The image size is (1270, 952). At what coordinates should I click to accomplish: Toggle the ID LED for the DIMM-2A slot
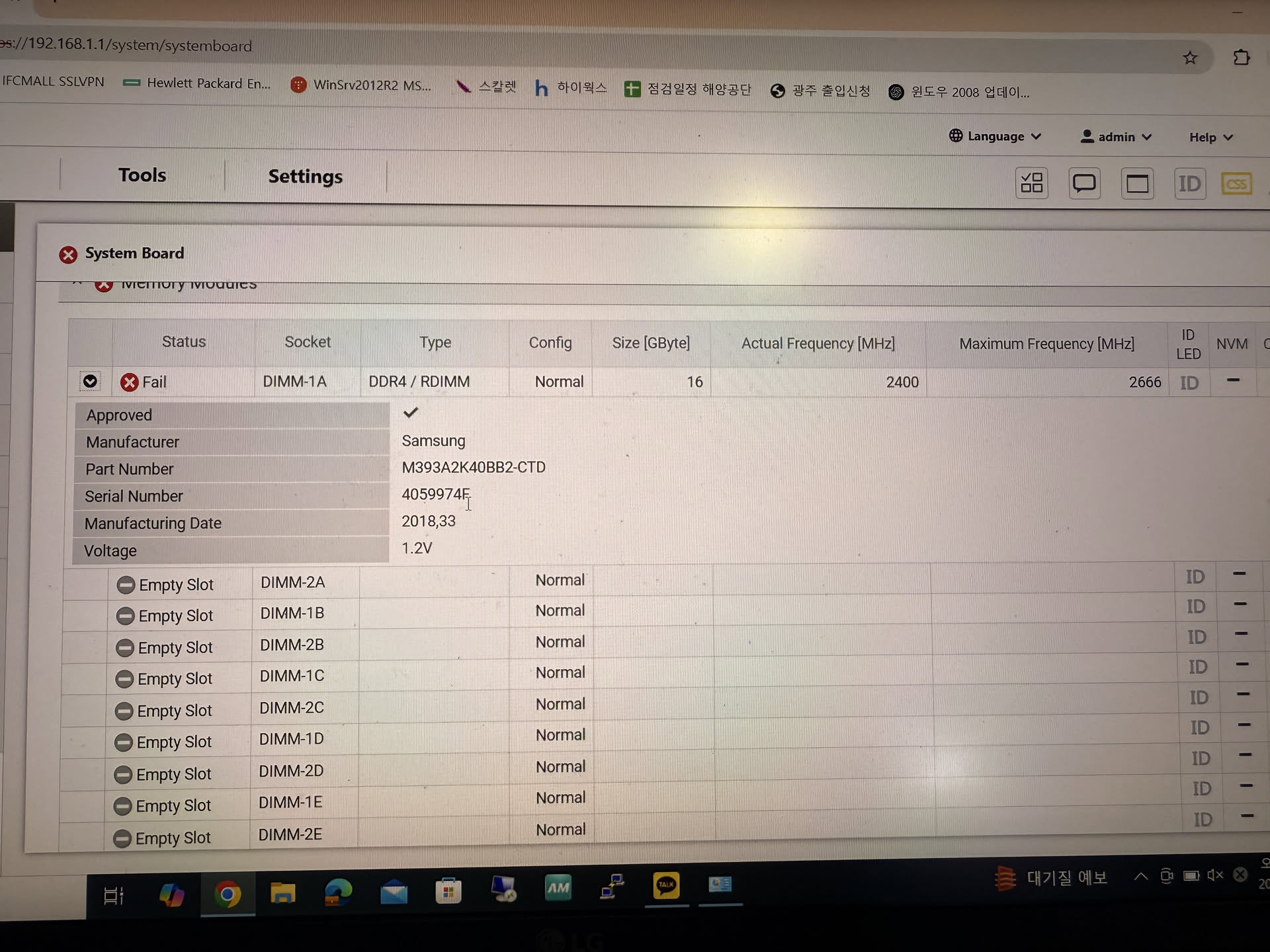pos(1194,577)
